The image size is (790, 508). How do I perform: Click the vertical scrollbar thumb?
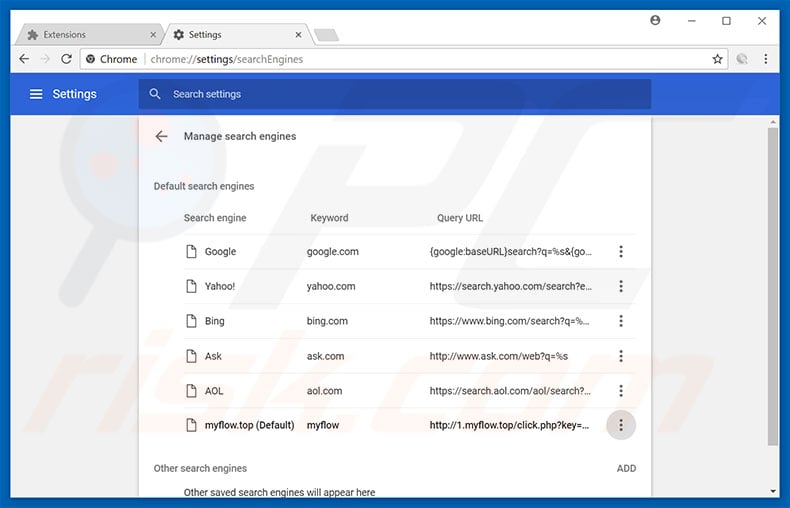tap(773, 286)
